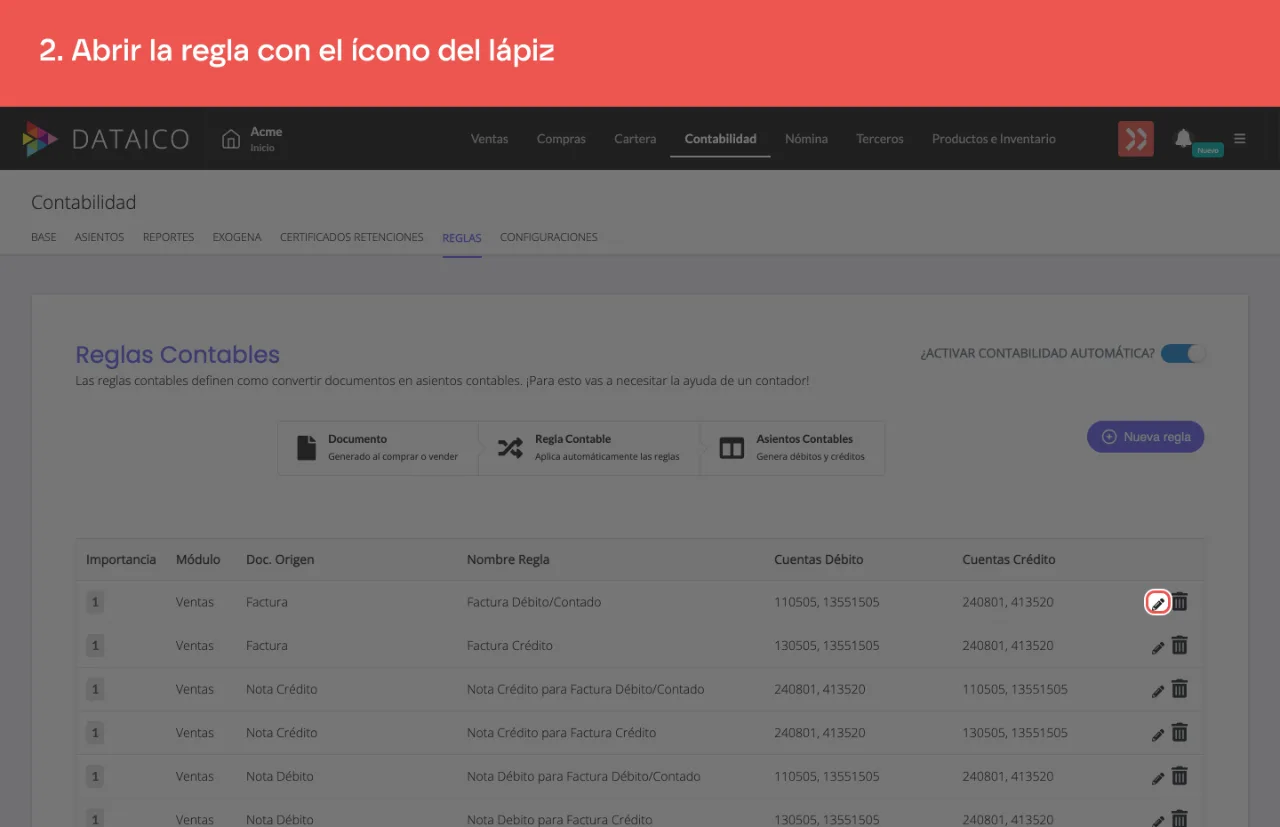The image size is (1280, 827).
Task: Switch to CERTIFICADOS RETENCIONES tab
Action: pos(352,237)
